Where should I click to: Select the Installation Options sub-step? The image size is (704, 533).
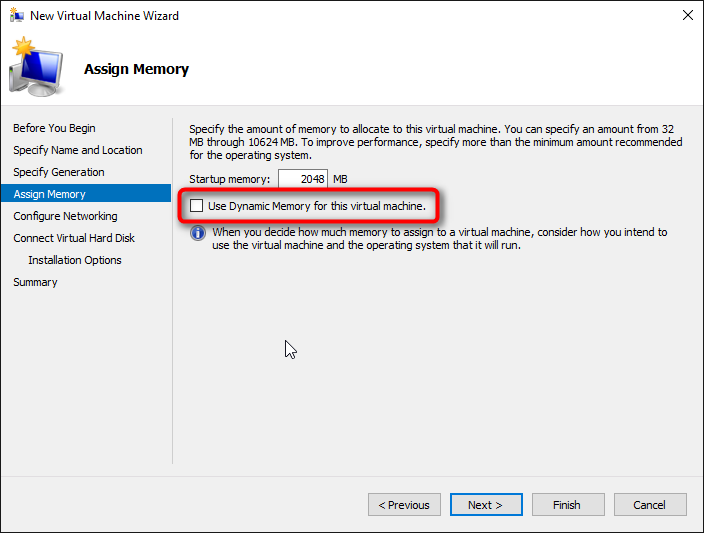[x=75, y=260]
